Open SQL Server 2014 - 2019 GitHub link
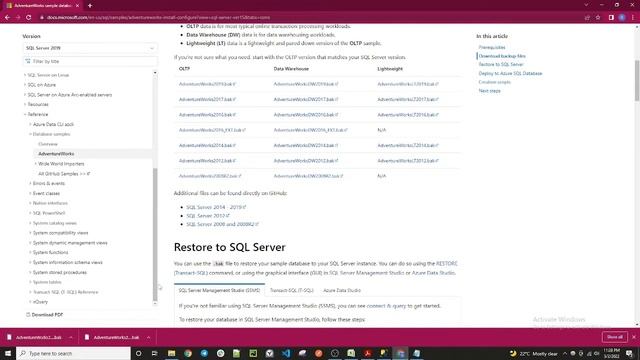This screenshot has height=360, width=640. tap(216, 207)
